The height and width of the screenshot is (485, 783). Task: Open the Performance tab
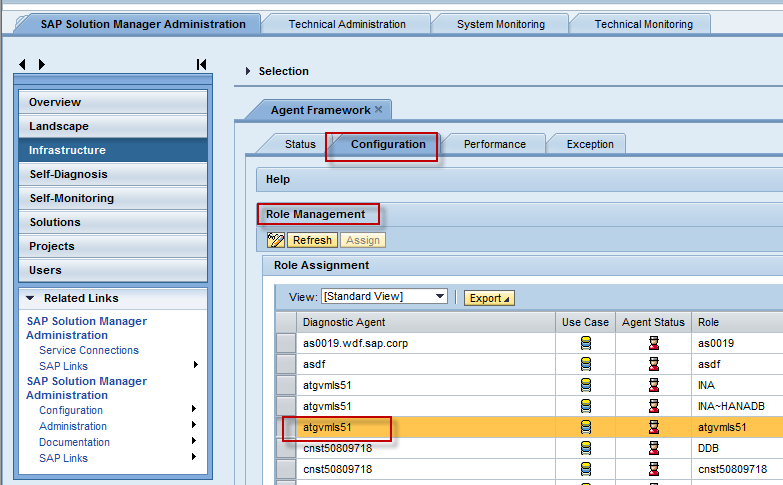[495, 144]
